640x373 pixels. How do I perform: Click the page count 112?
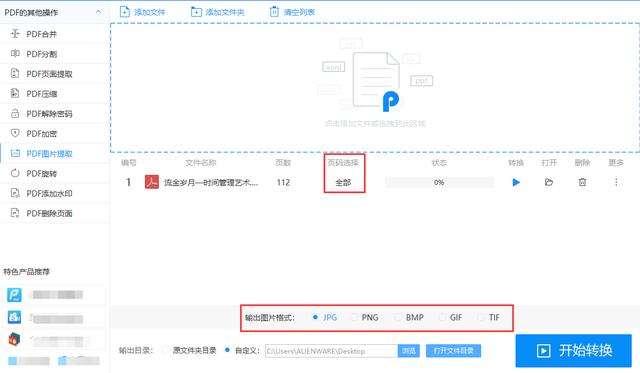pos(283,182)
